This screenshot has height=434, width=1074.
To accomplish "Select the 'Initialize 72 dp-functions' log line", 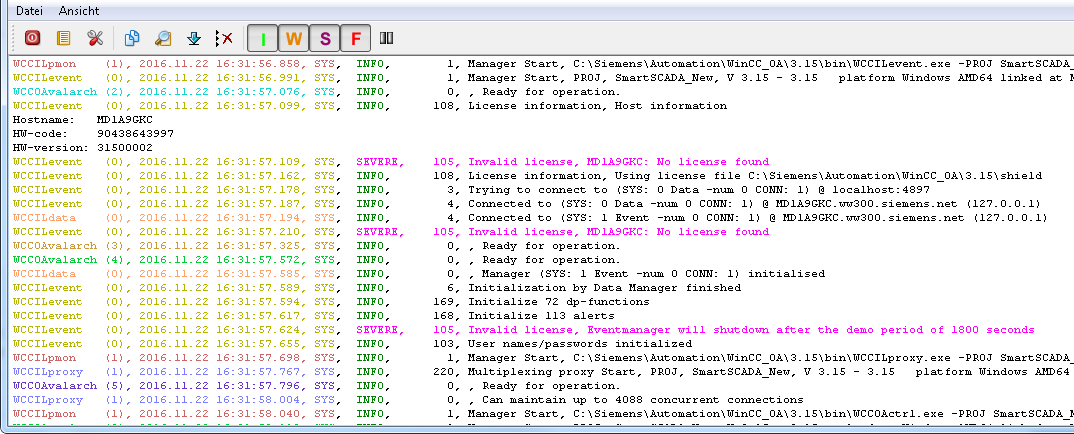I will [558, 301].
